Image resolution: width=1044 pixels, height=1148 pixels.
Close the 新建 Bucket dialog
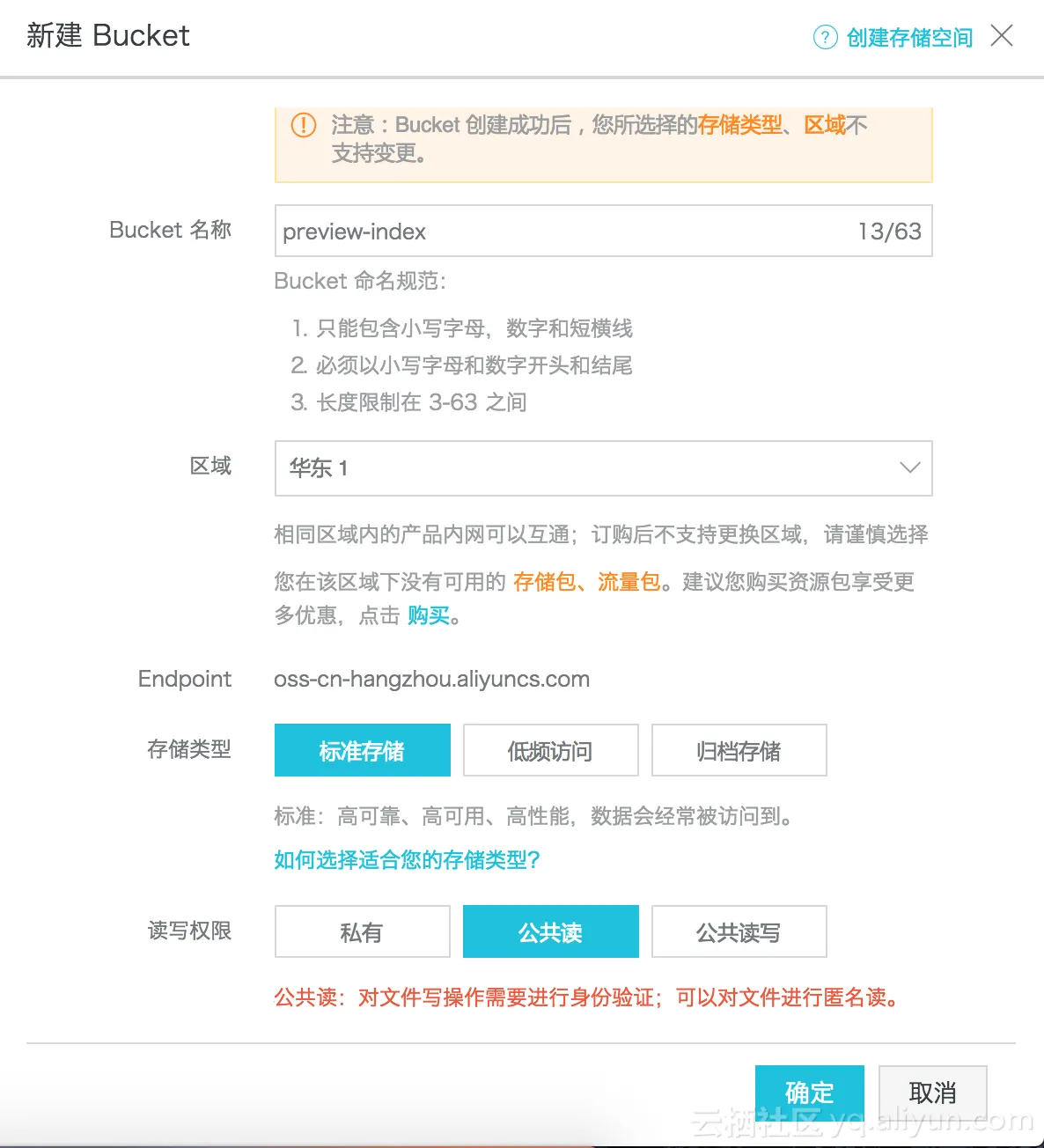point(1002,36)
